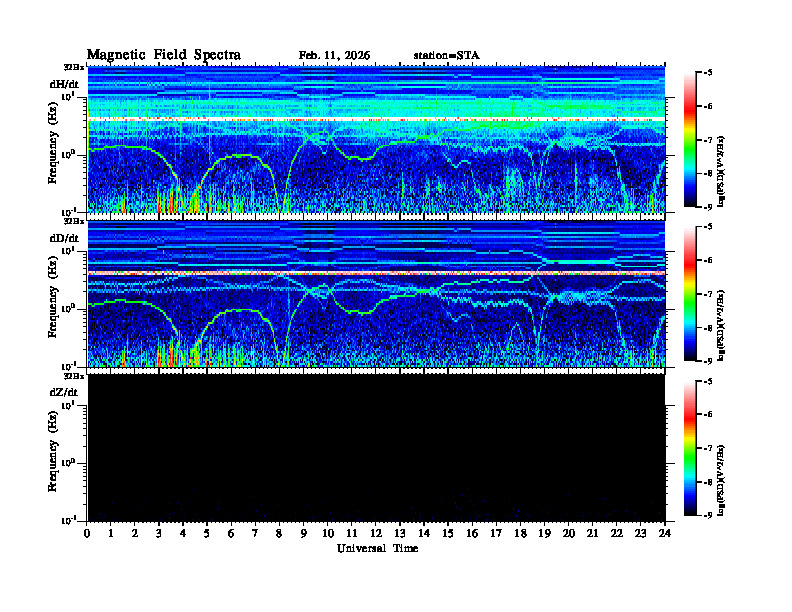Click hour 0 on time axis
Screen dimensions: 792x612
(x=87, y=533)
